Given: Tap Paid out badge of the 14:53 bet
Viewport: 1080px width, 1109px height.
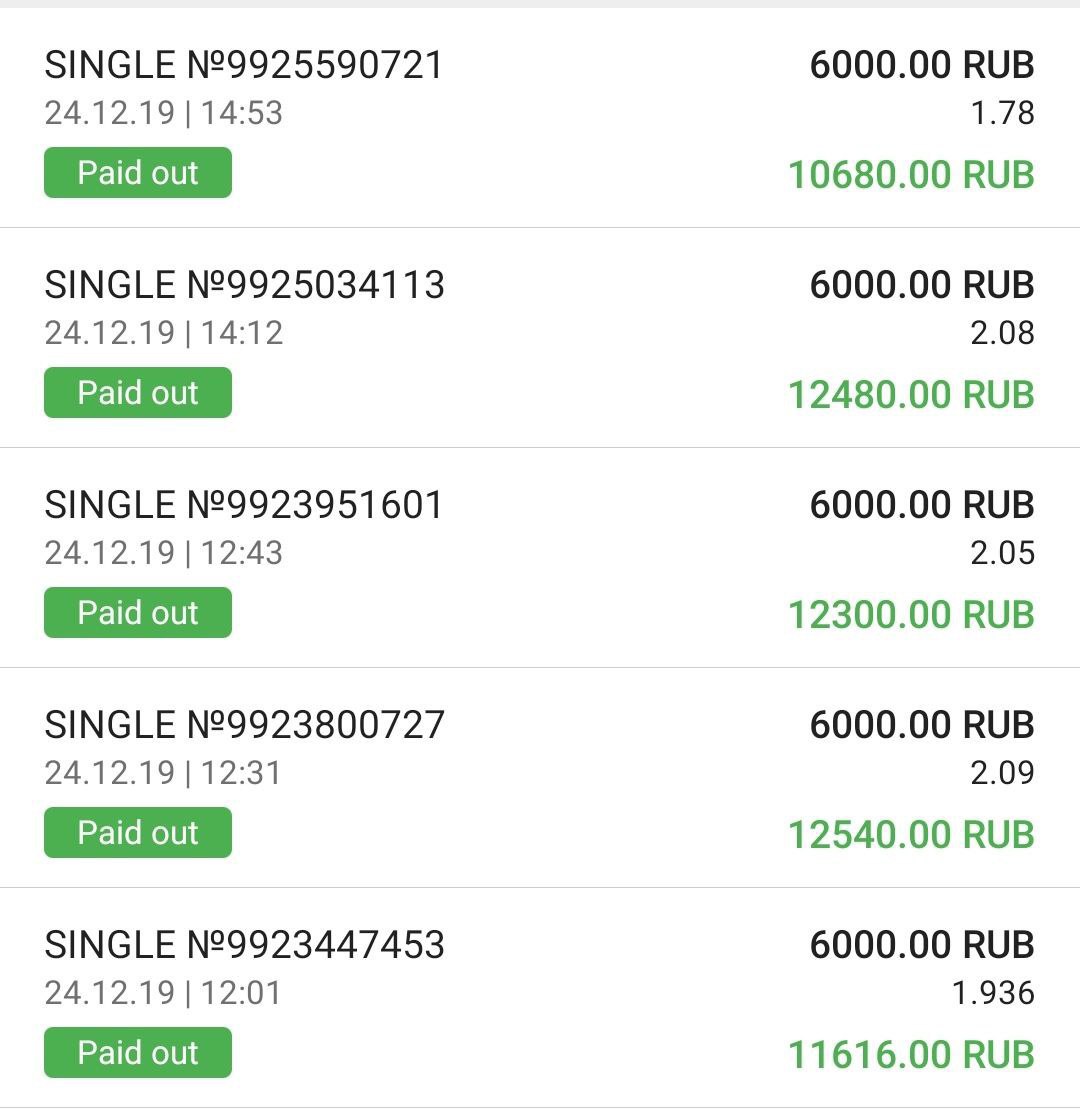Looking at the screenshot, I should (138, 173).
